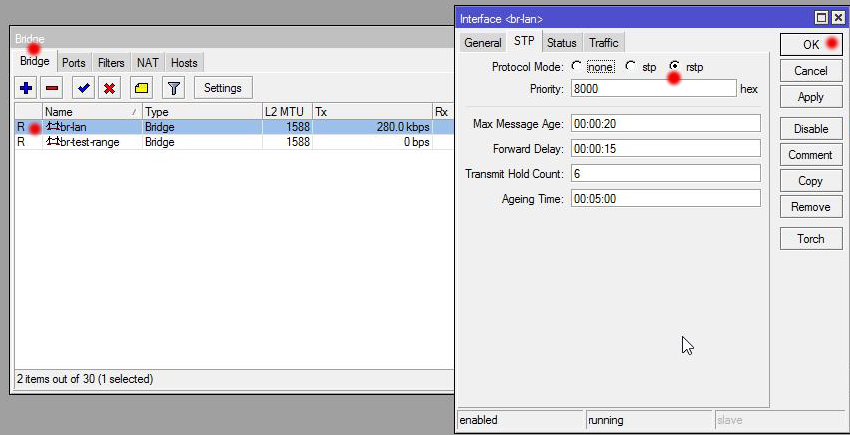The image size is (850, 435).
Task: Open the NAT tab in Bridge window
Action: 147,62
